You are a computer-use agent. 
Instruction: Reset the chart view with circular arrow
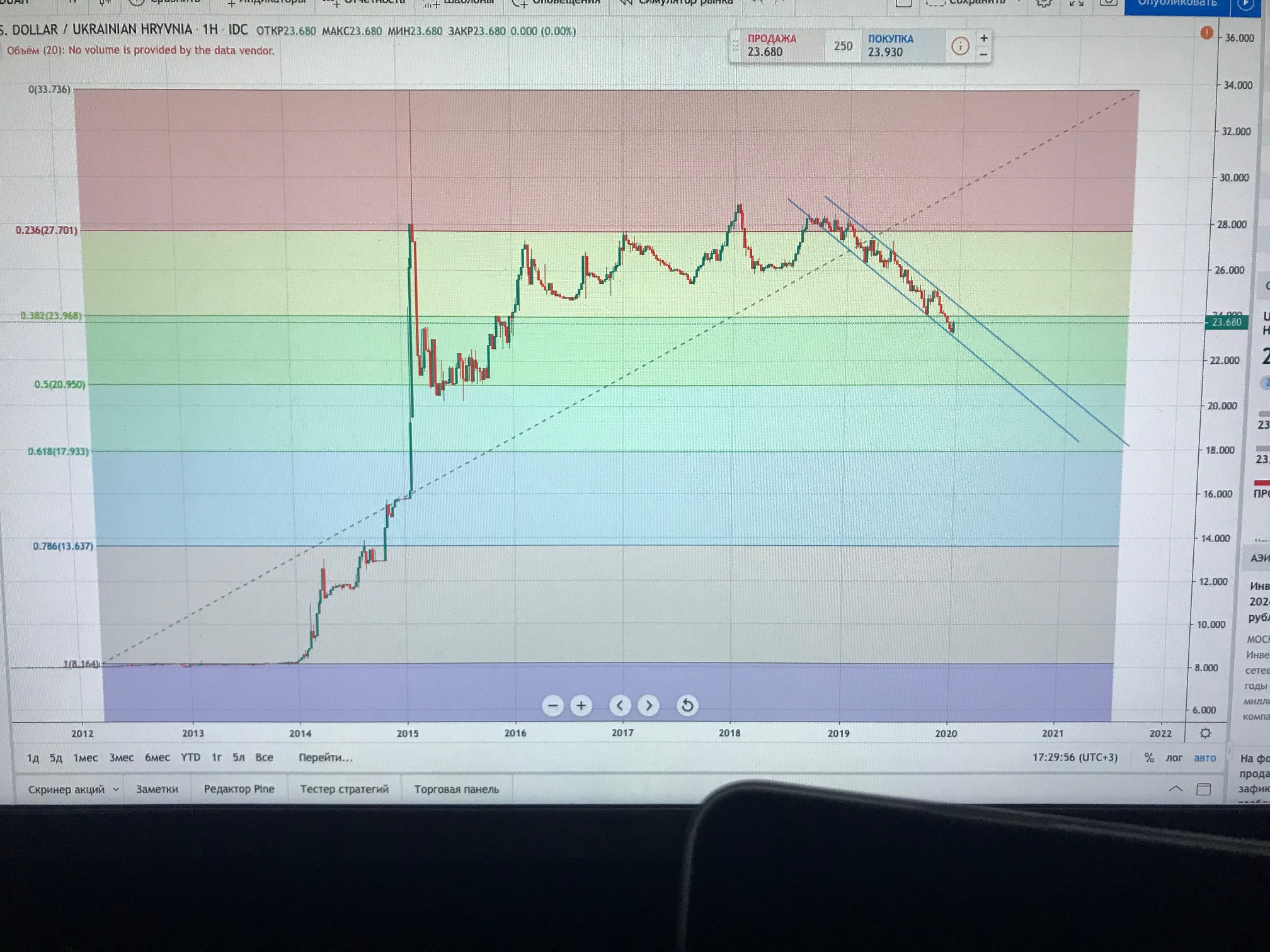pos(687,706)
